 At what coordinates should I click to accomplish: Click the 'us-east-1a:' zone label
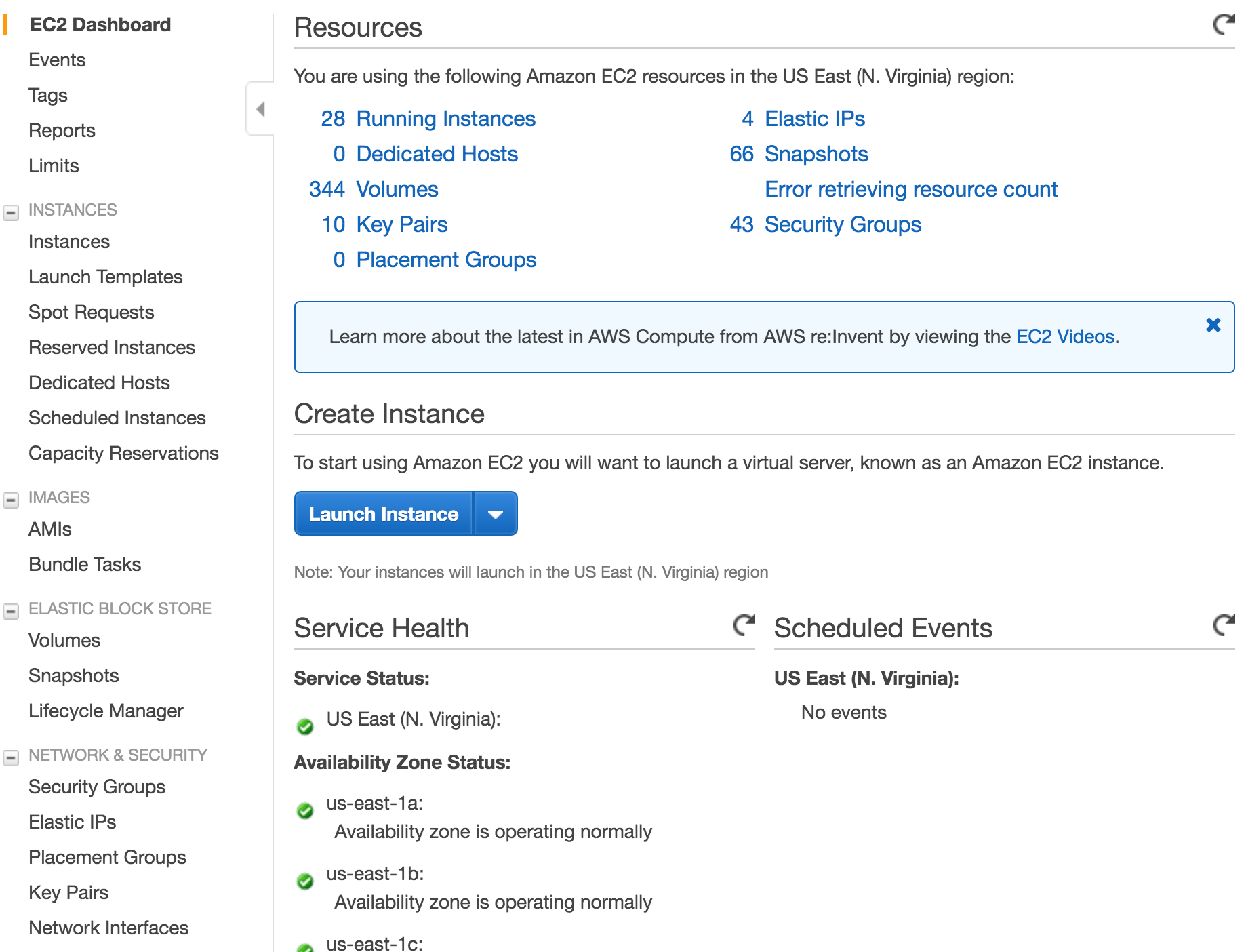[375, 804]
